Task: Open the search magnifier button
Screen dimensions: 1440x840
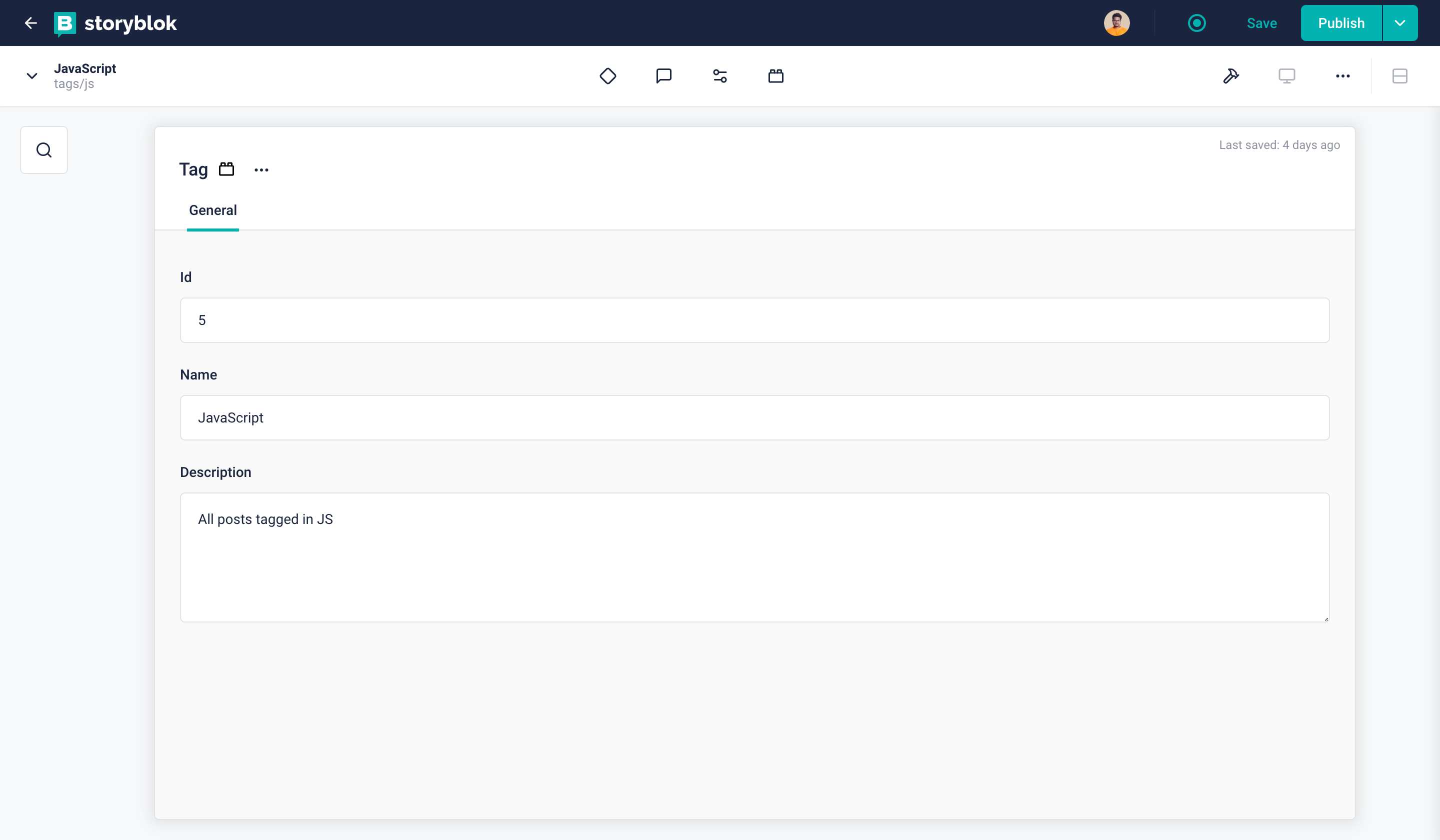Action: (44, 149)
